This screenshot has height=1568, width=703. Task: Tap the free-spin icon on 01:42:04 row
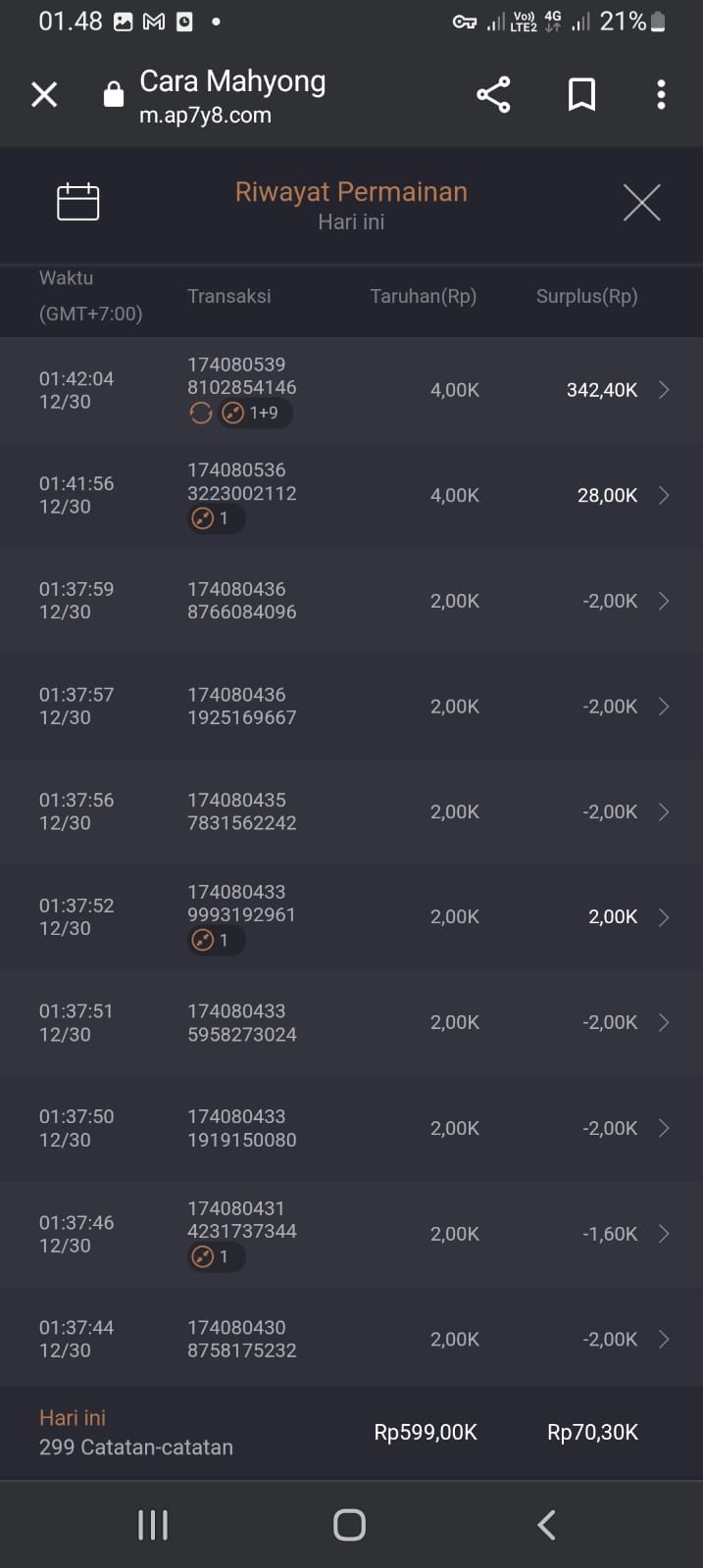point(201,414)
